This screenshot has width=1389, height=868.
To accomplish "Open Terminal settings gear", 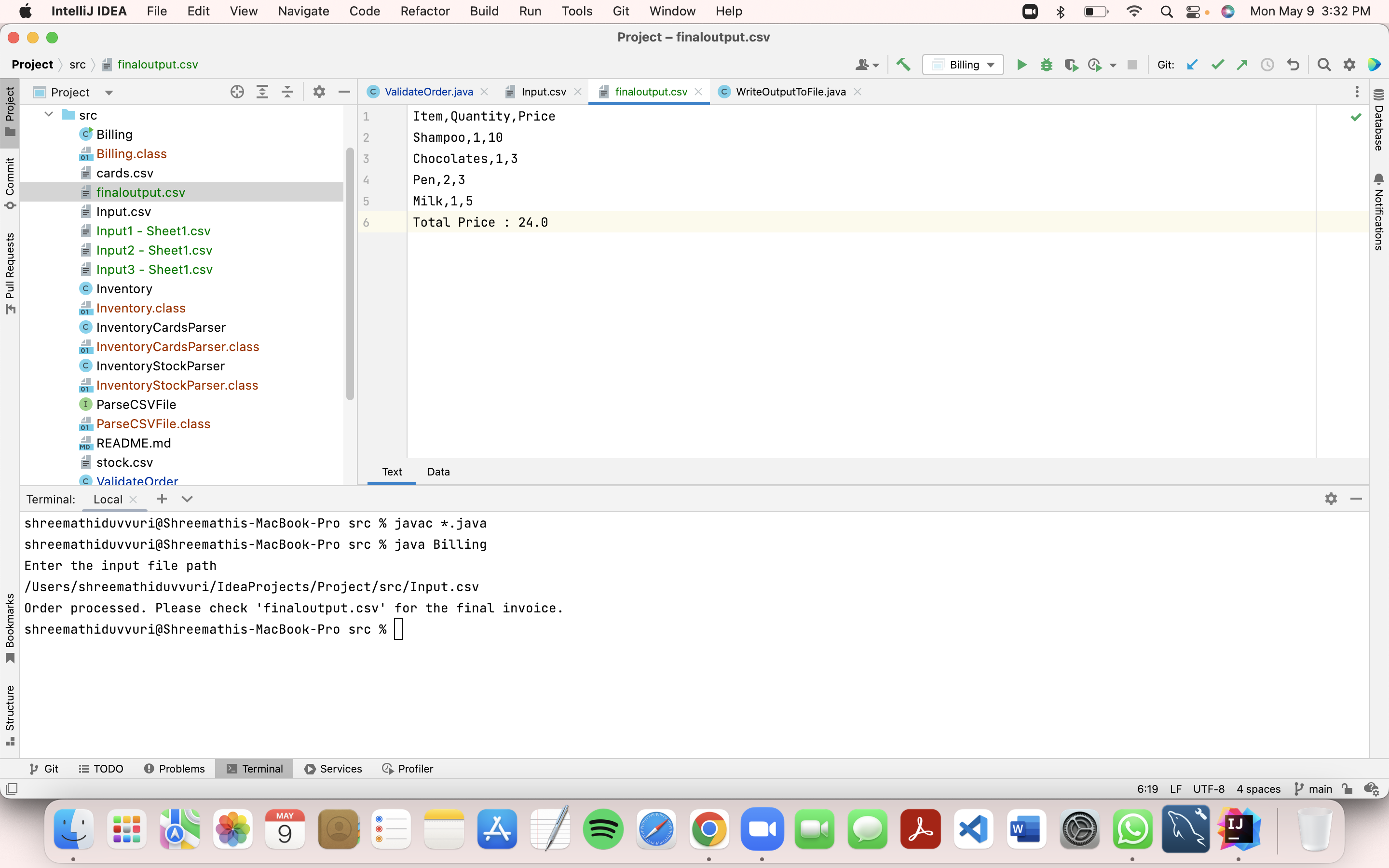I will (1331, 499).
